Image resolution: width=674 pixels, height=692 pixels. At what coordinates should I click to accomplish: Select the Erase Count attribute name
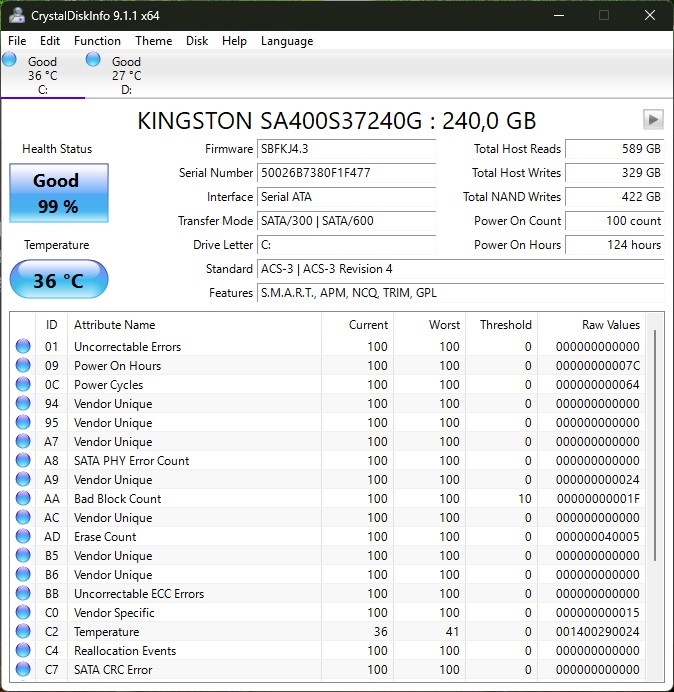(x=105, y=537)
